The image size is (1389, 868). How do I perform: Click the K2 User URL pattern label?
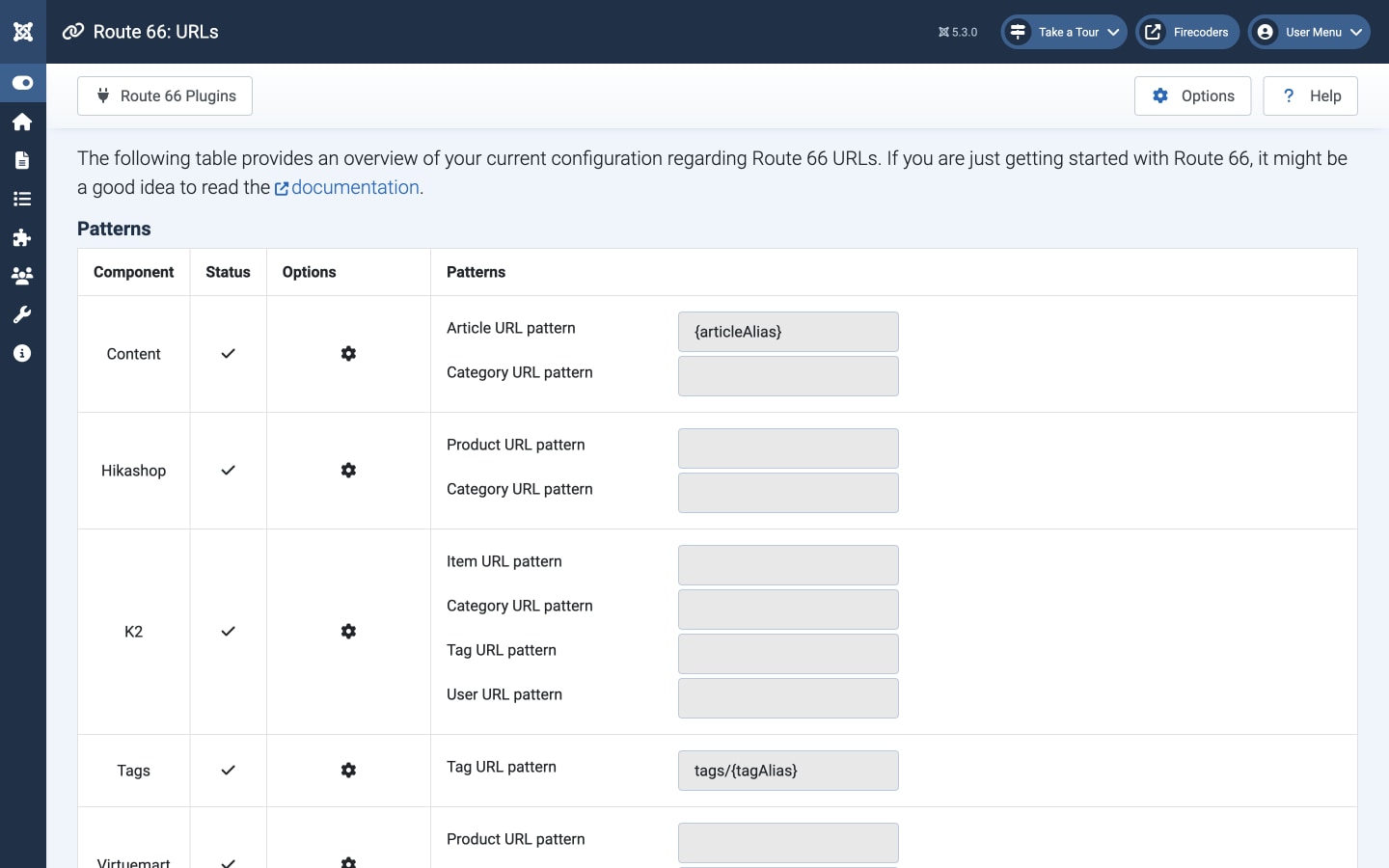click(504, 694)
